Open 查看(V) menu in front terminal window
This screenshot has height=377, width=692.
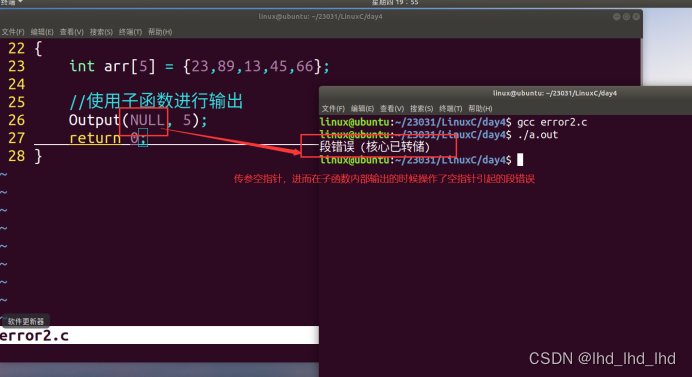click(392, 109)
